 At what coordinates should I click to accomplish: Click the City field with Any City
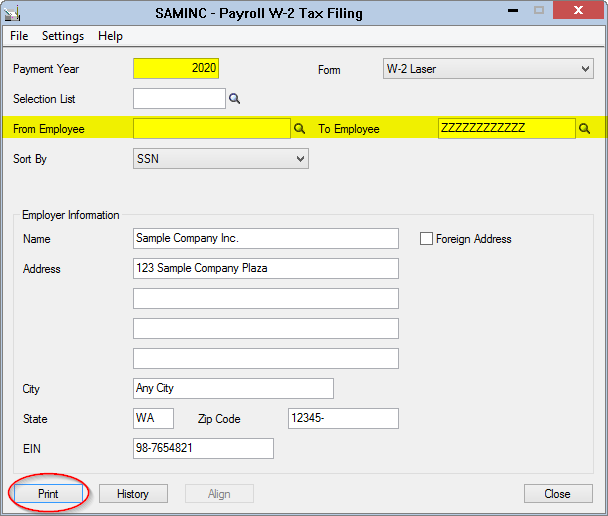point(233,388)
